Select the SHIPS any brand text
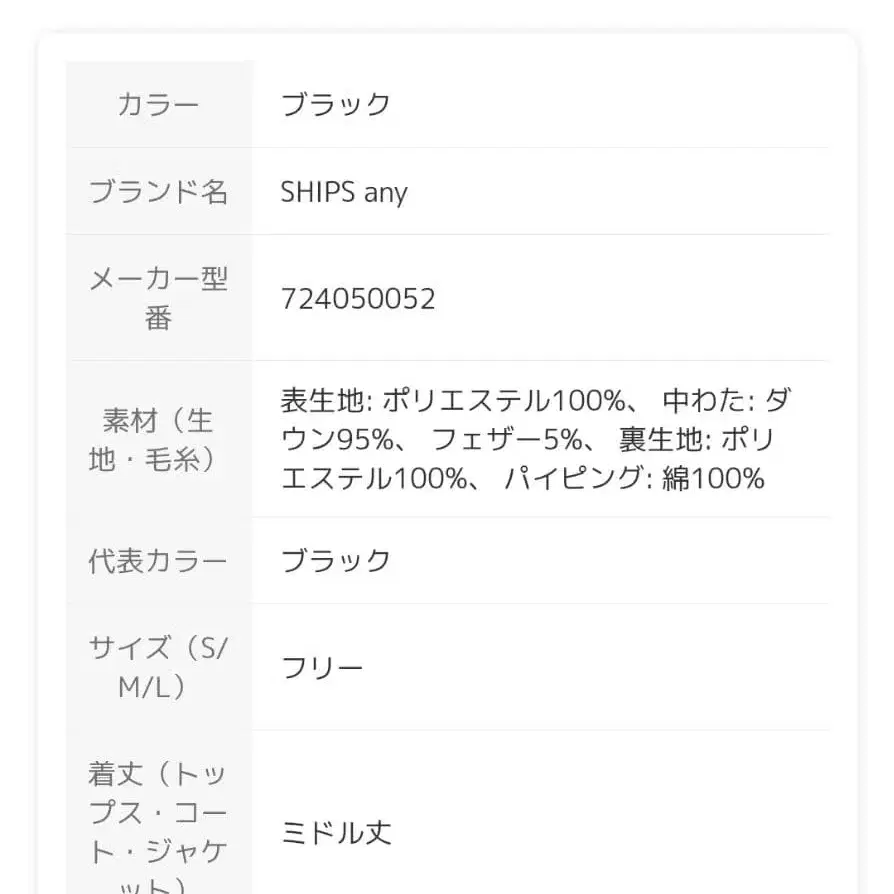Image resolution: width=894 pixels, height=894 pixels. pos(343,192)
